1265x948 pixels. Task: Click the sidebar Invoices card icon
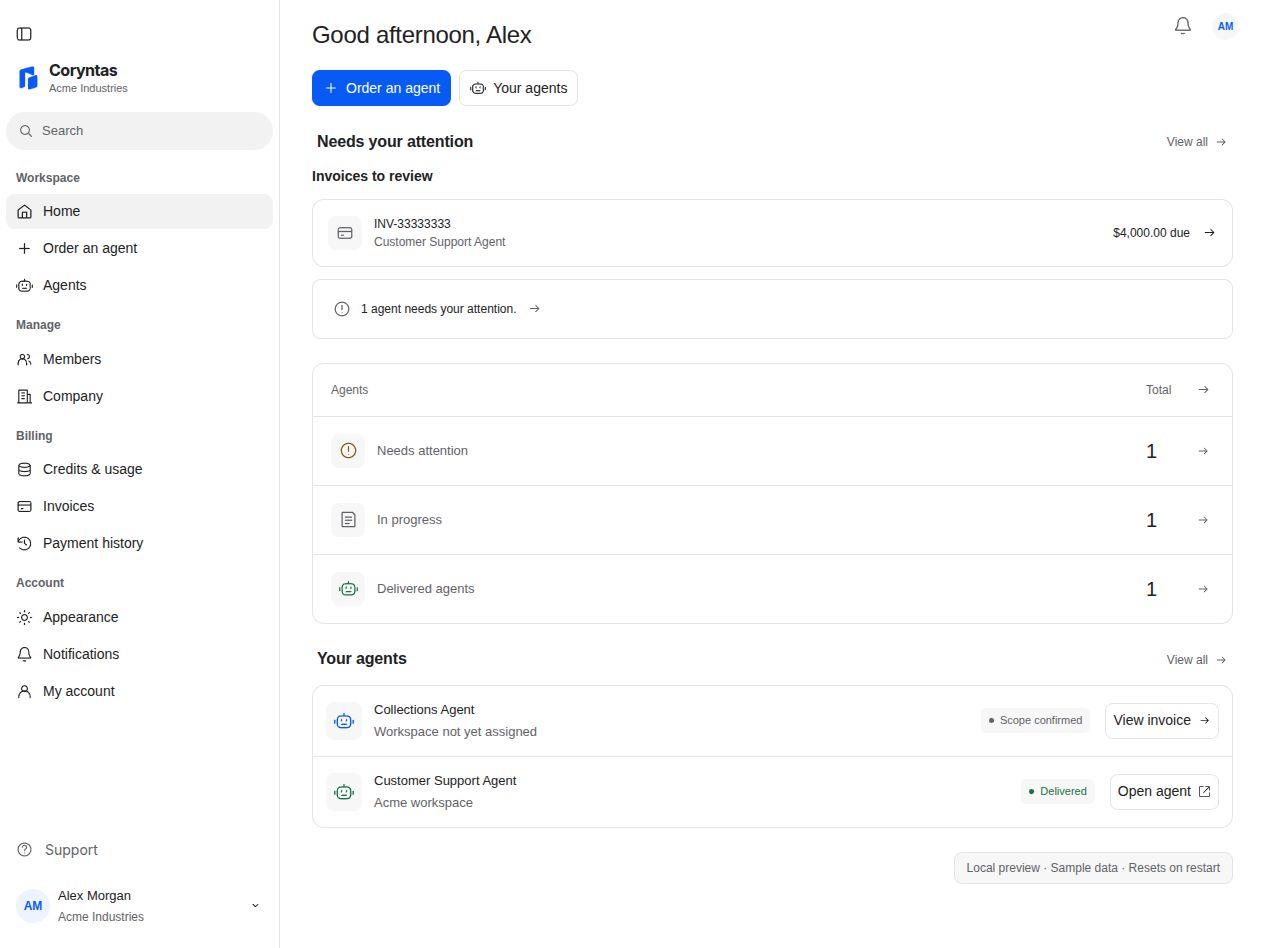click(25, 507)
